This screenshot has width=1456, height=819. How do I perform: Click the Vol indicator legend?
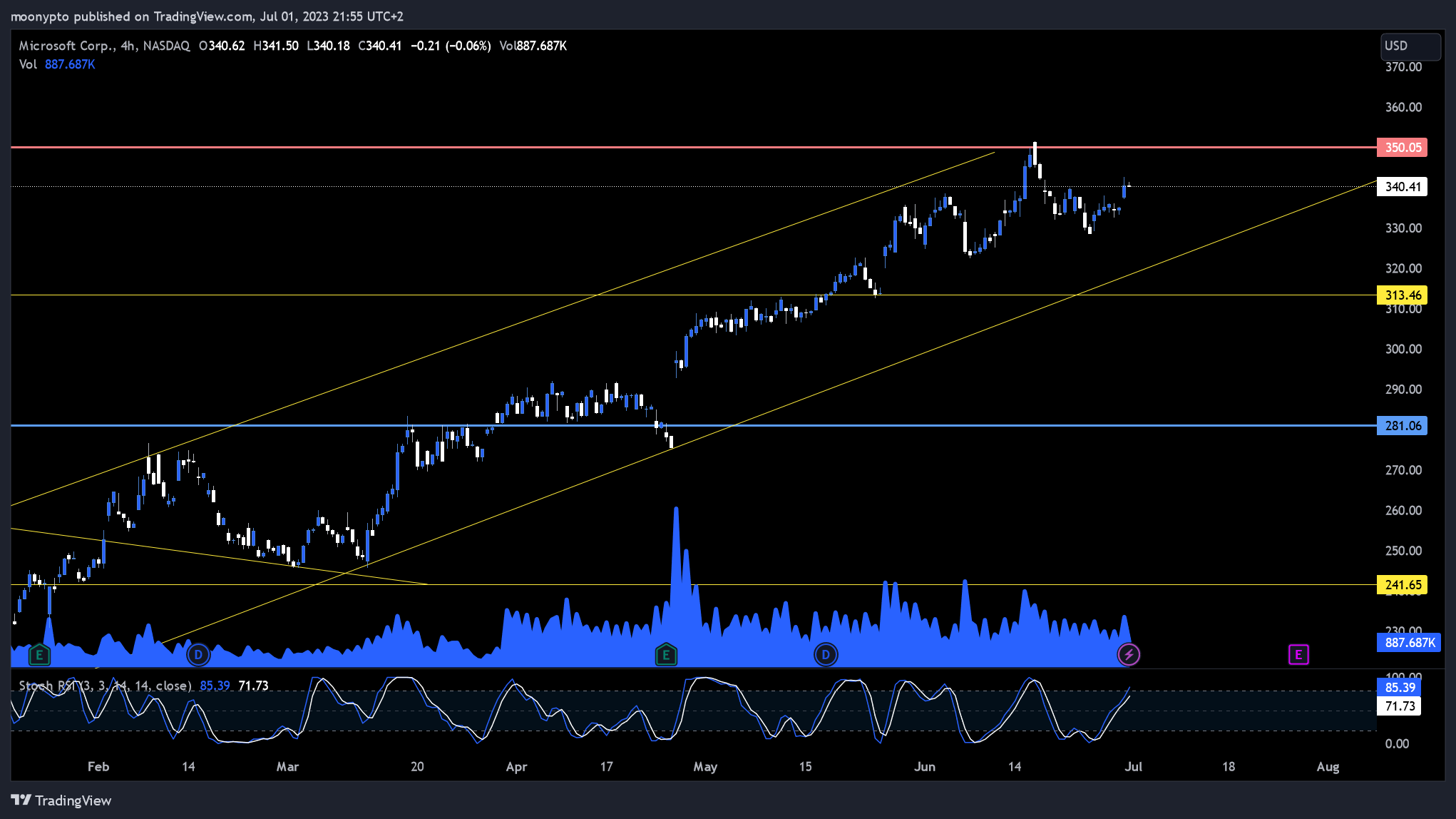(x=57, y=64)
